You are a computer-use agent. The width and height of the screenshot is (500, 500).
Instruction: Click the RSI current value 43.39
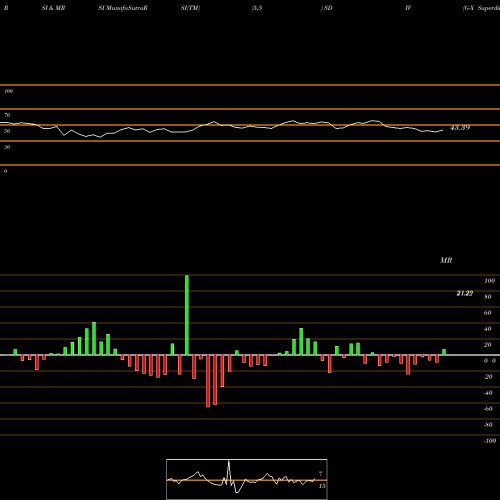pyautogui.click(x=460, y=127)
